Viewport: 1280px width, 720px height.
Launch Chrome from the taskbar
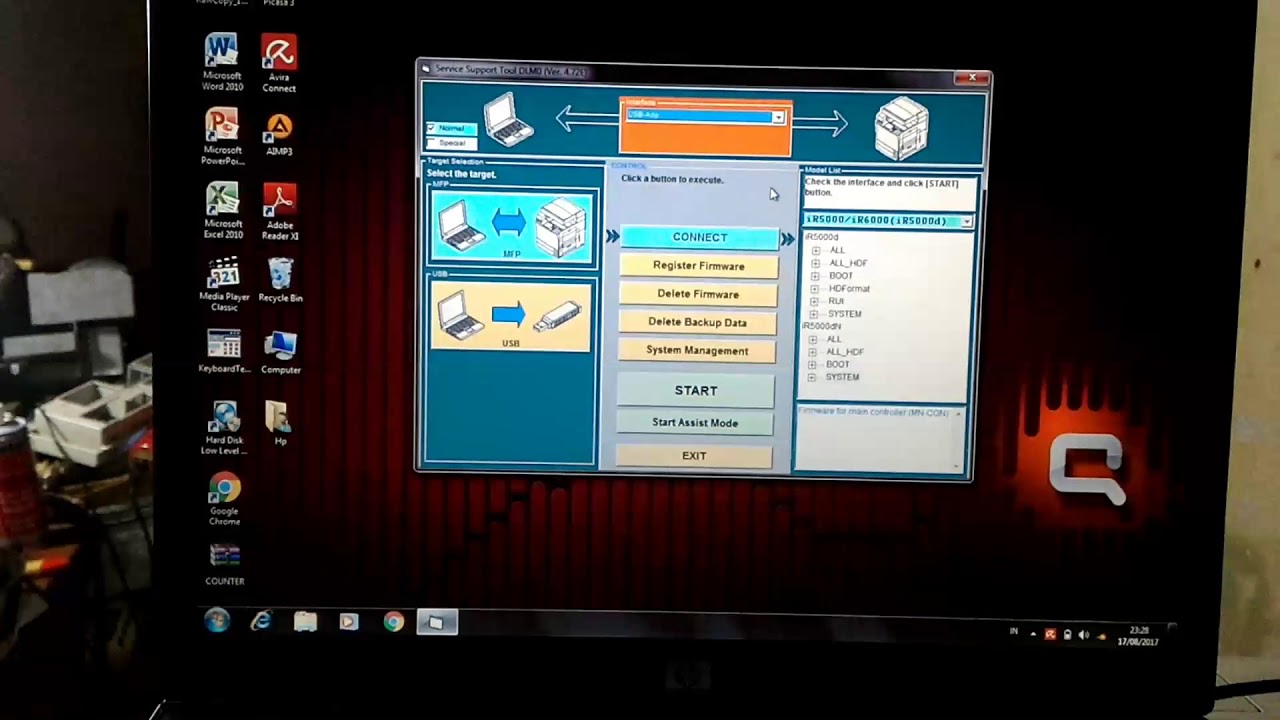pyautogui.click(x=393, y=622)
